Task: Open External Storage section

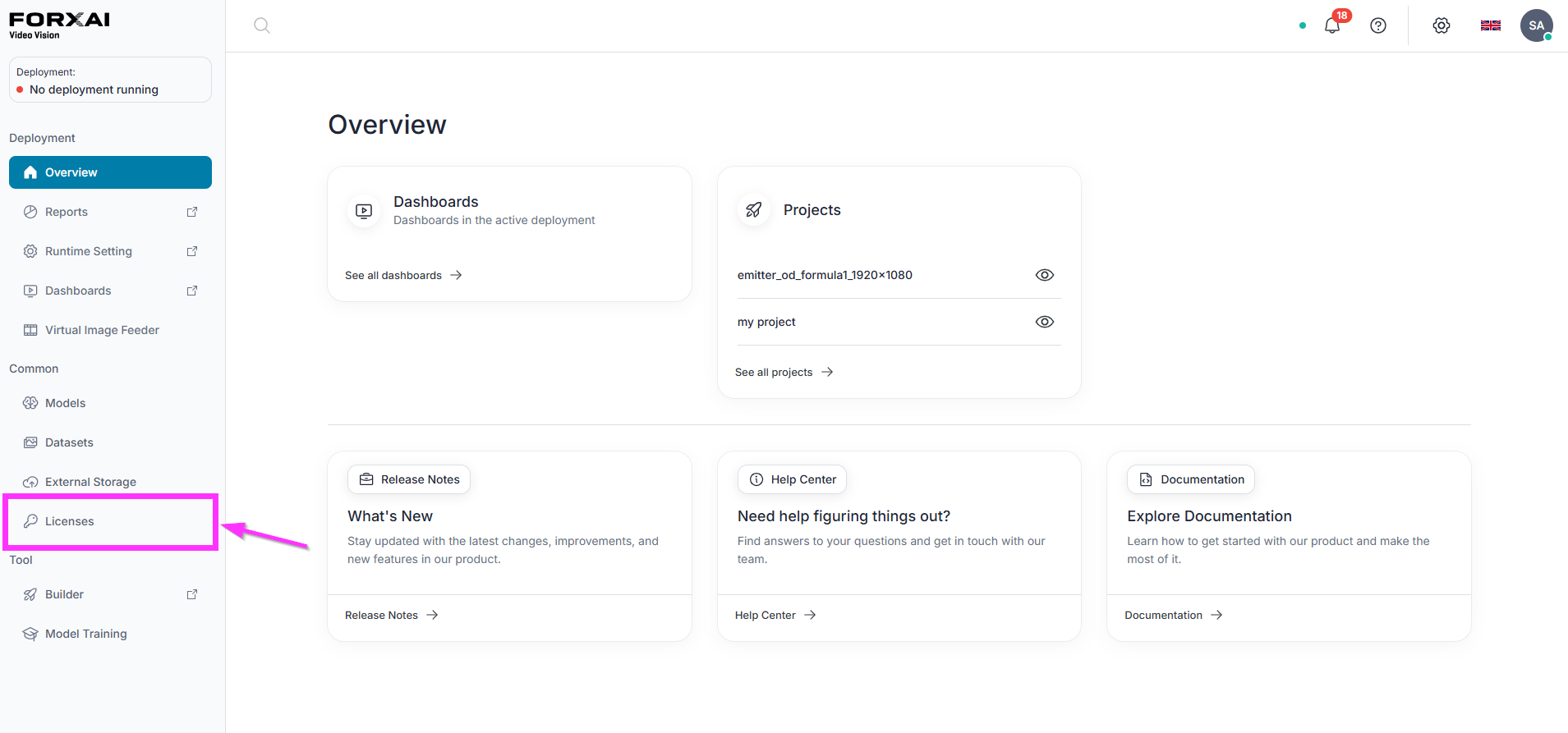Action: pyautogui.click(x=110, y=482)
